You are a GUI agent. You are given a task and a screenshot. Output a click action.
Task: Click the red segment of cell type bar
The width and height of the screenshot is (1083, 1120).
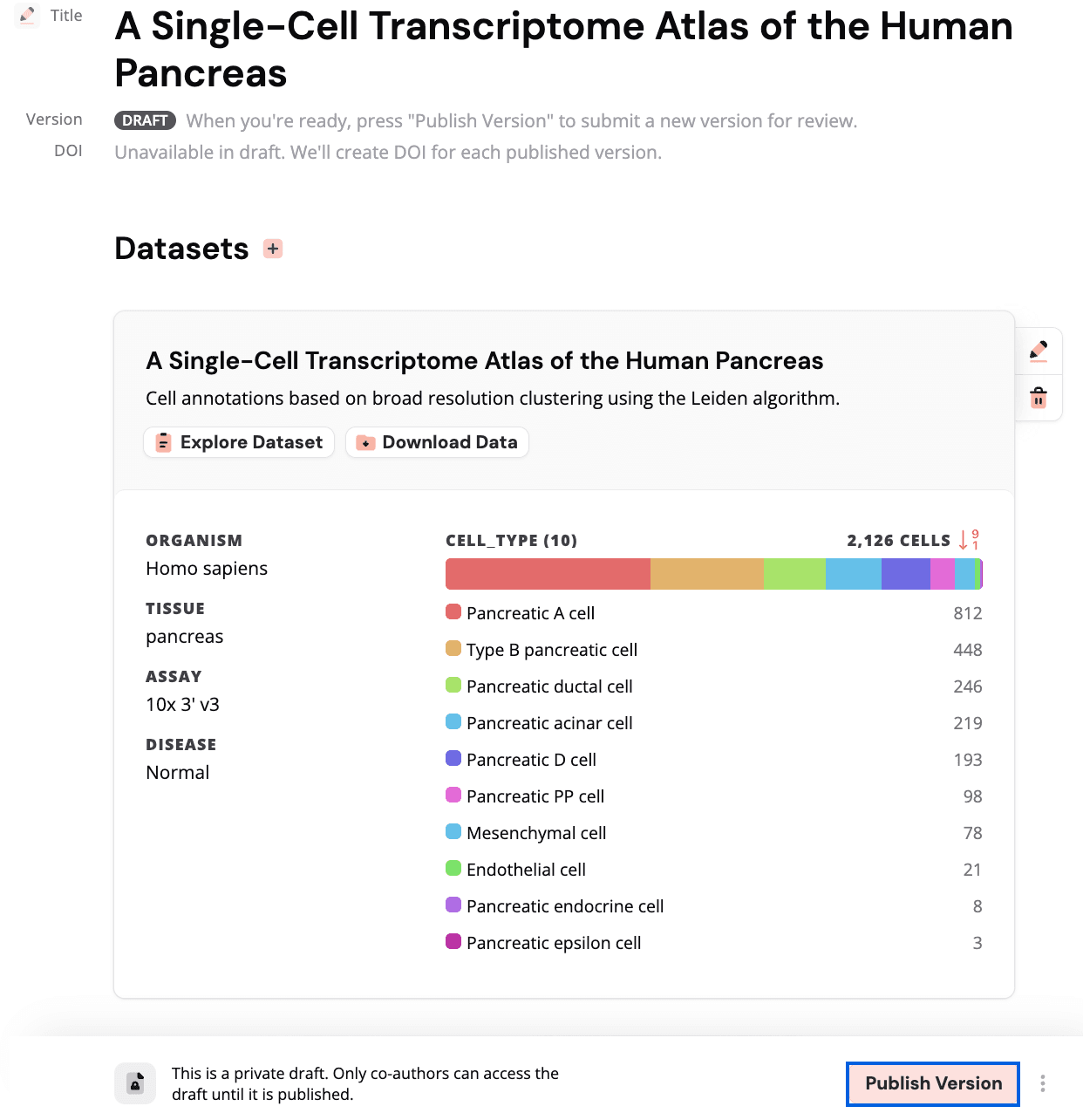[548, 574]
